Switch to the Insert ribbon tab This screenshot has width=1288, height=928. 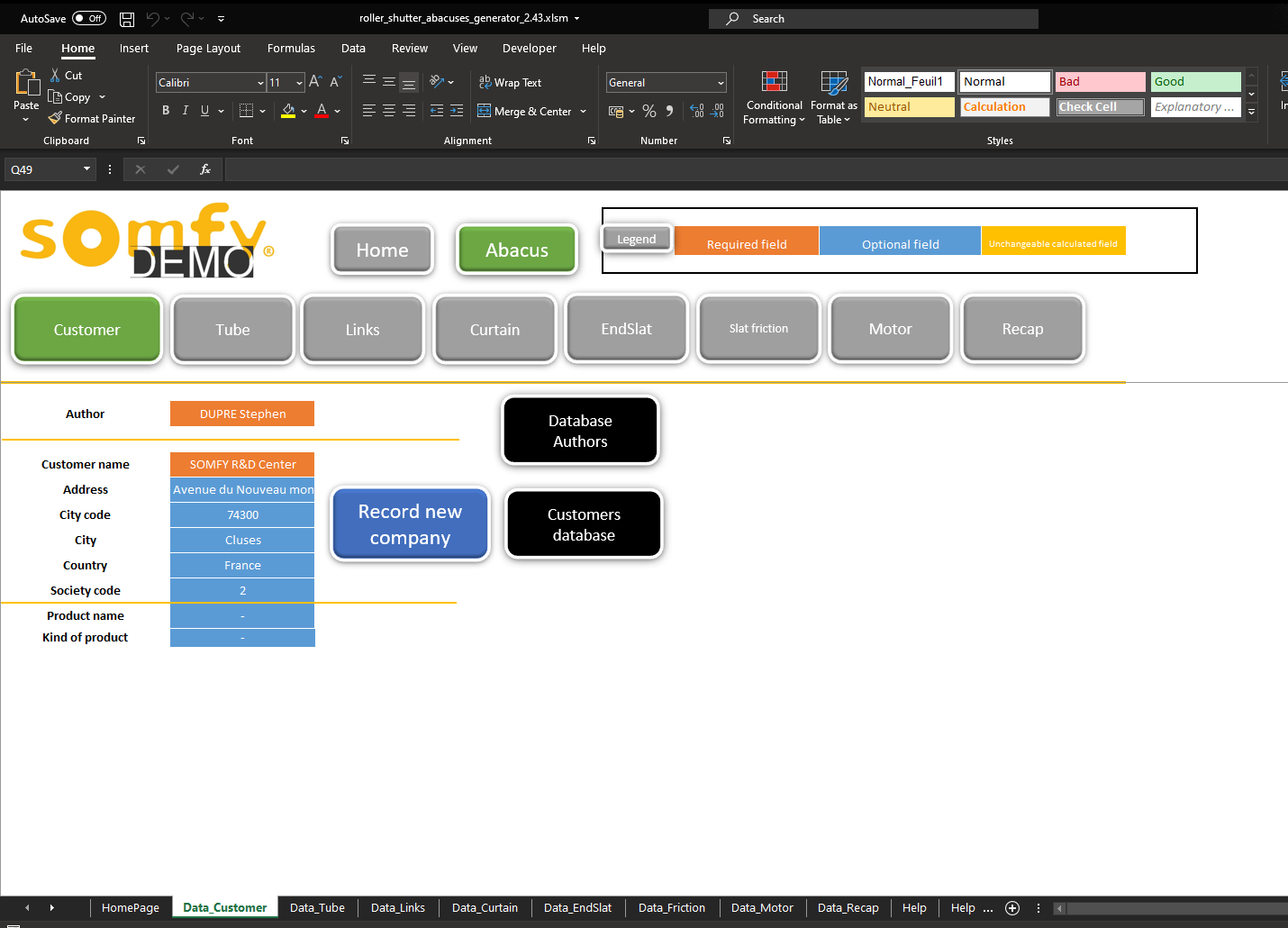134,49
